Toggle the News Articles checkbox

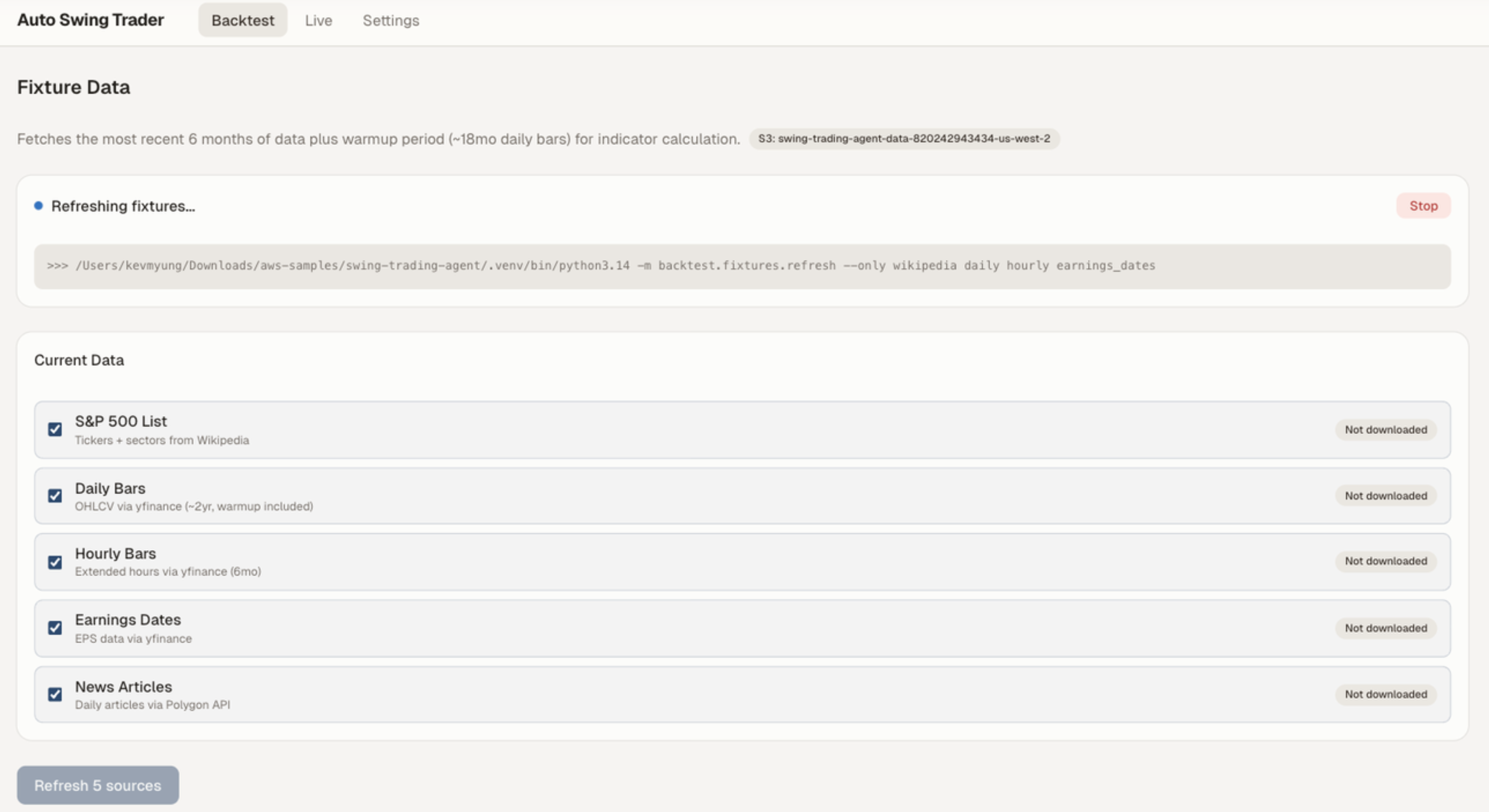55,694
